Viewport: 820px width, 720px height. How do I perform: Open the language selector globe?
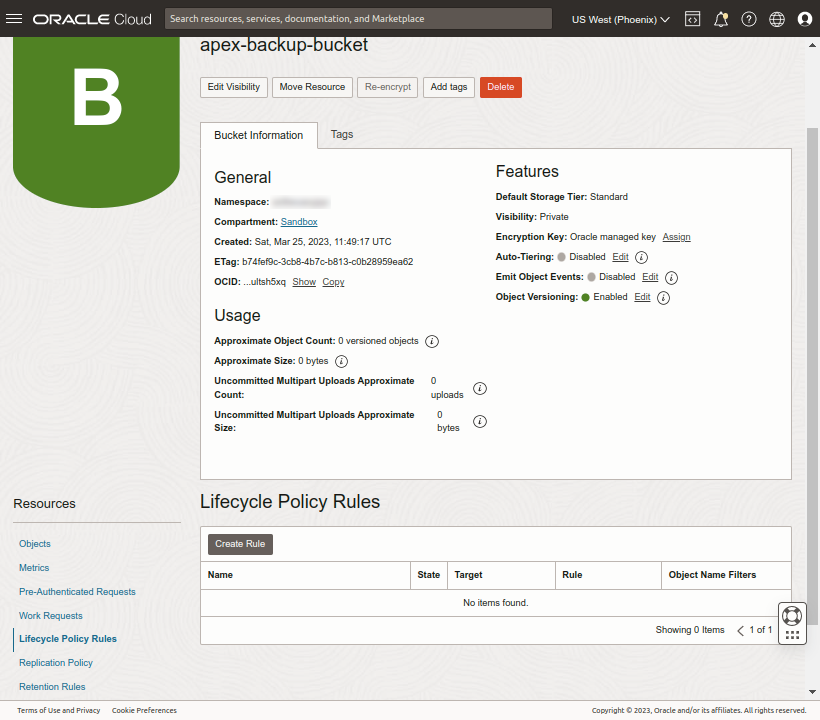pos(777,18)
